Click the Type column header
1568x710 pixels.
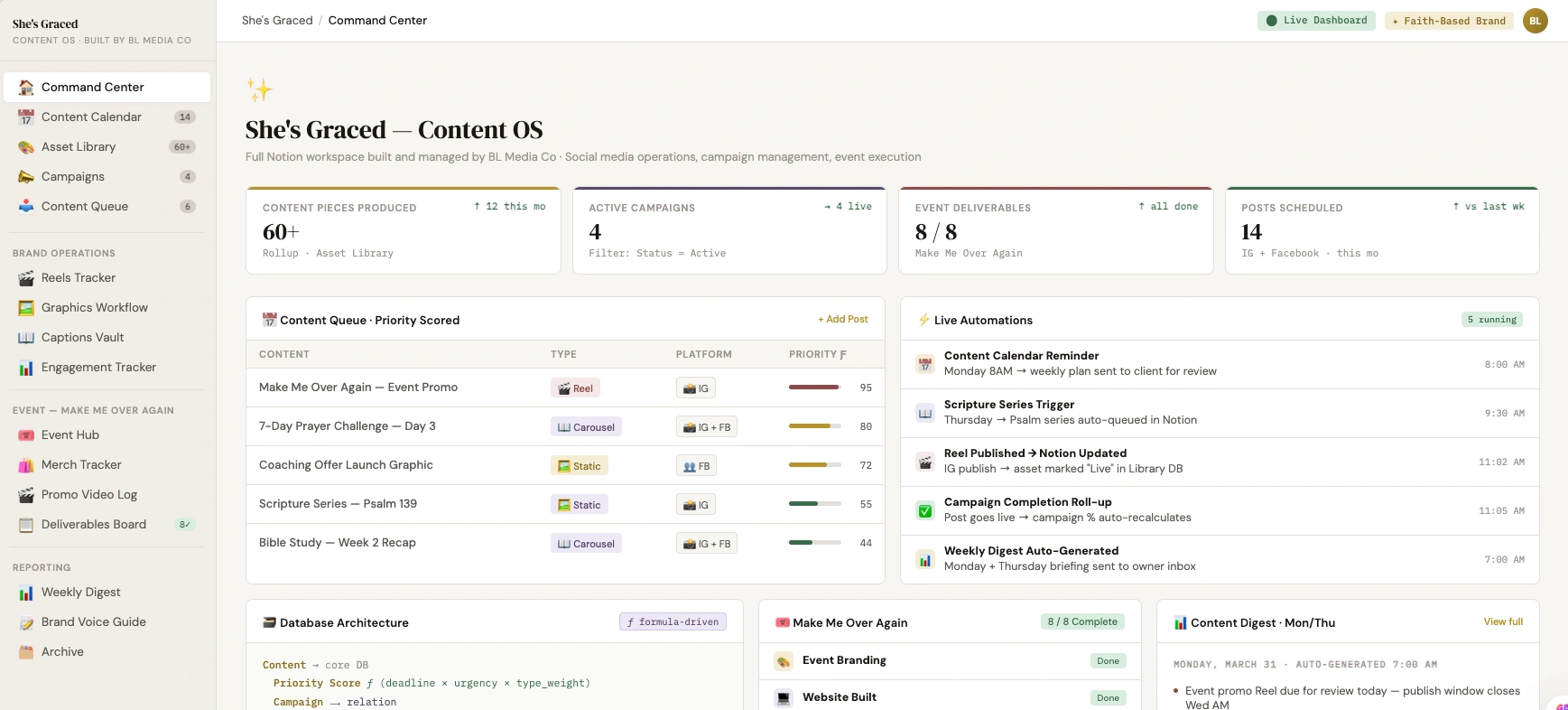coord(563,355)
